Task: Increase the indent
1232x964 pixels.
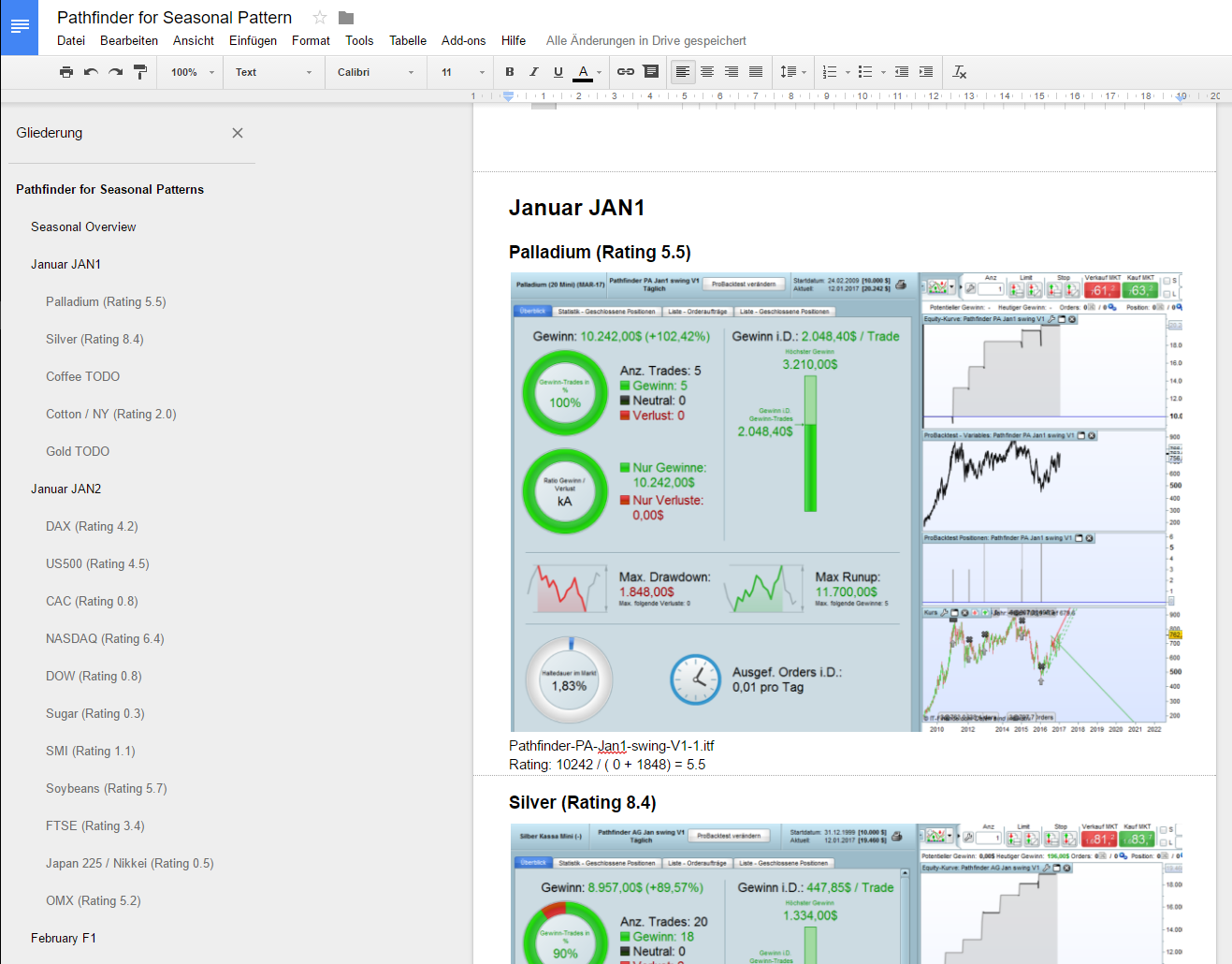Action: pyautogui.click(x=926, y=72)
